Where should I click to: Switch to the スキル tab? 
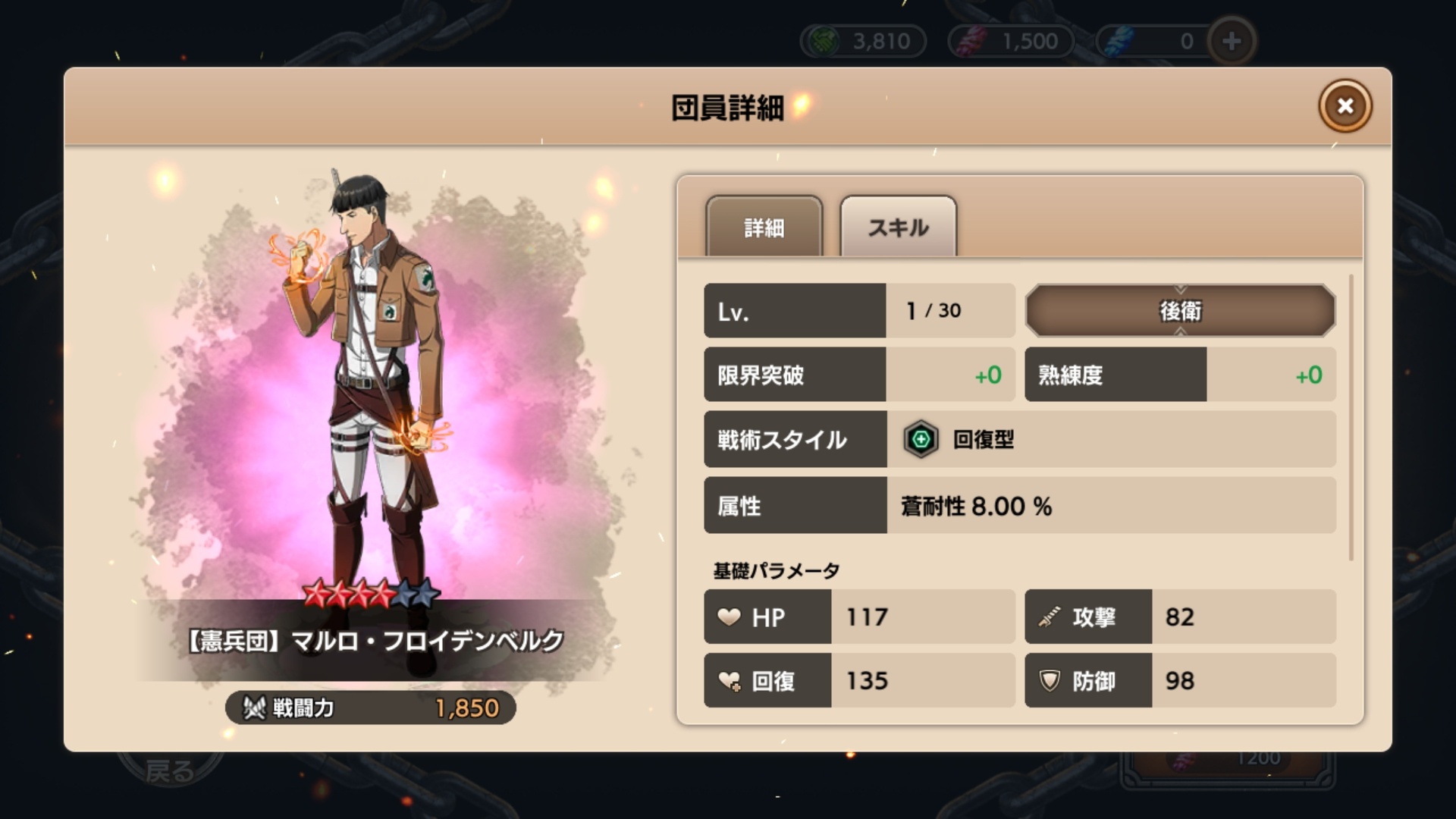pyautogui.click(x=899, y=227)
